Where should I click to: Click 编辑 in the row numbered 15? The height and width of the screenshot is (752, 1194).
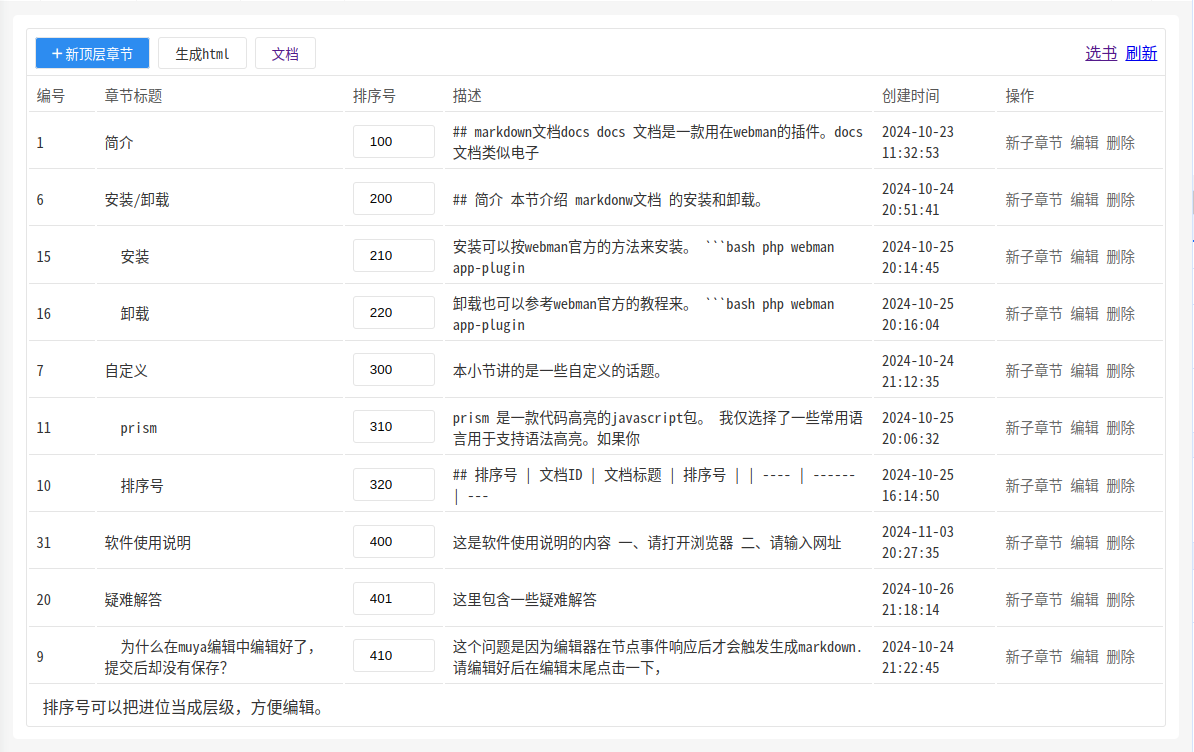coord(1084,257)
